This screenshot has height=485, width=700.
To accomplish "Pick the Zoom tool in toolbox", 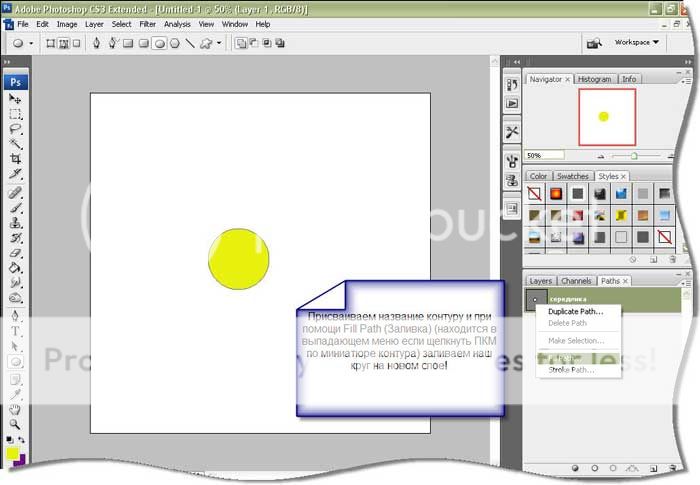I will click(16, 424).
